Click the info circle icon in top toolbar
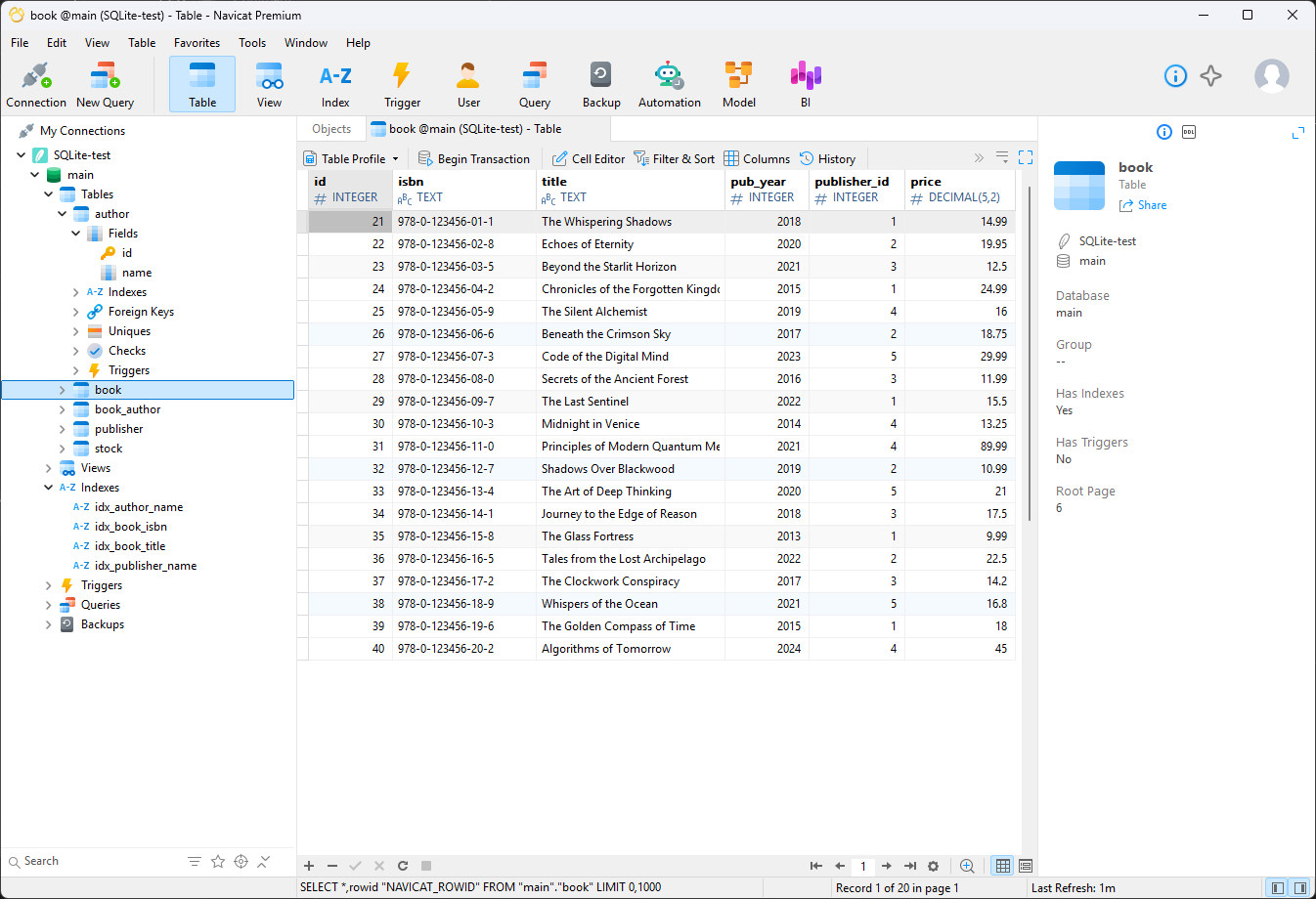This screenshot has height=899, width=1316. (x=1175, y=75)
